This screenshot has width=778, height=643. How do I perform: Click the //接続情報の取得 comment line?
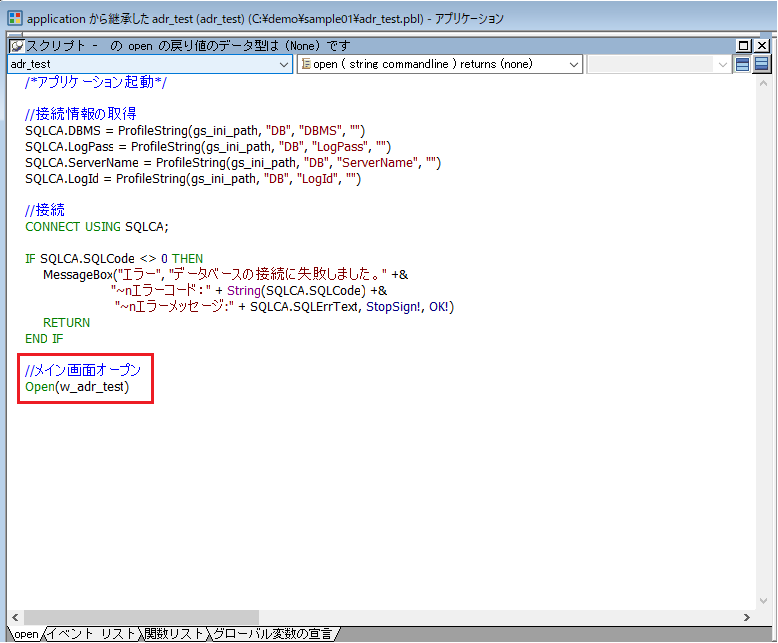80,113
